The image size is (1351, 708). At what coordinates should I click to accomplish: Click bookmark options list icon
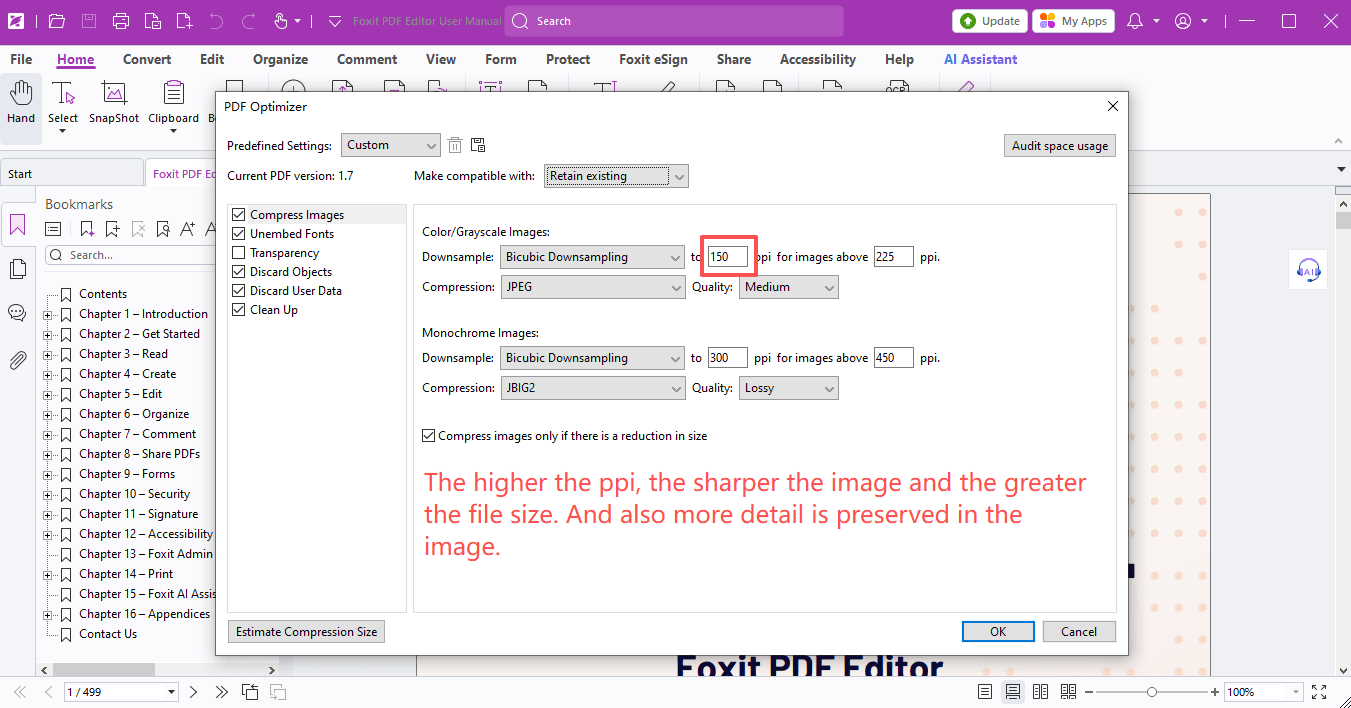point(54,229)
